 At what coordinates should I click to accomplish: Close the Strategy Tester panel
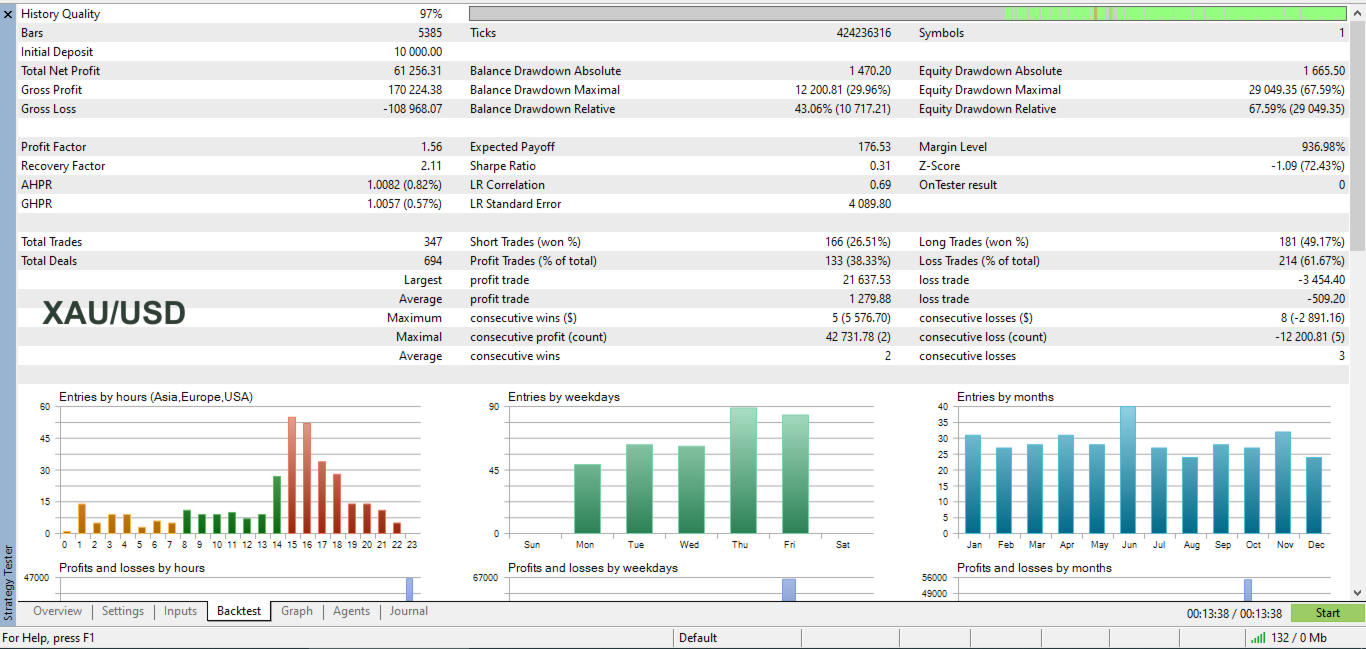click(8, 14)
